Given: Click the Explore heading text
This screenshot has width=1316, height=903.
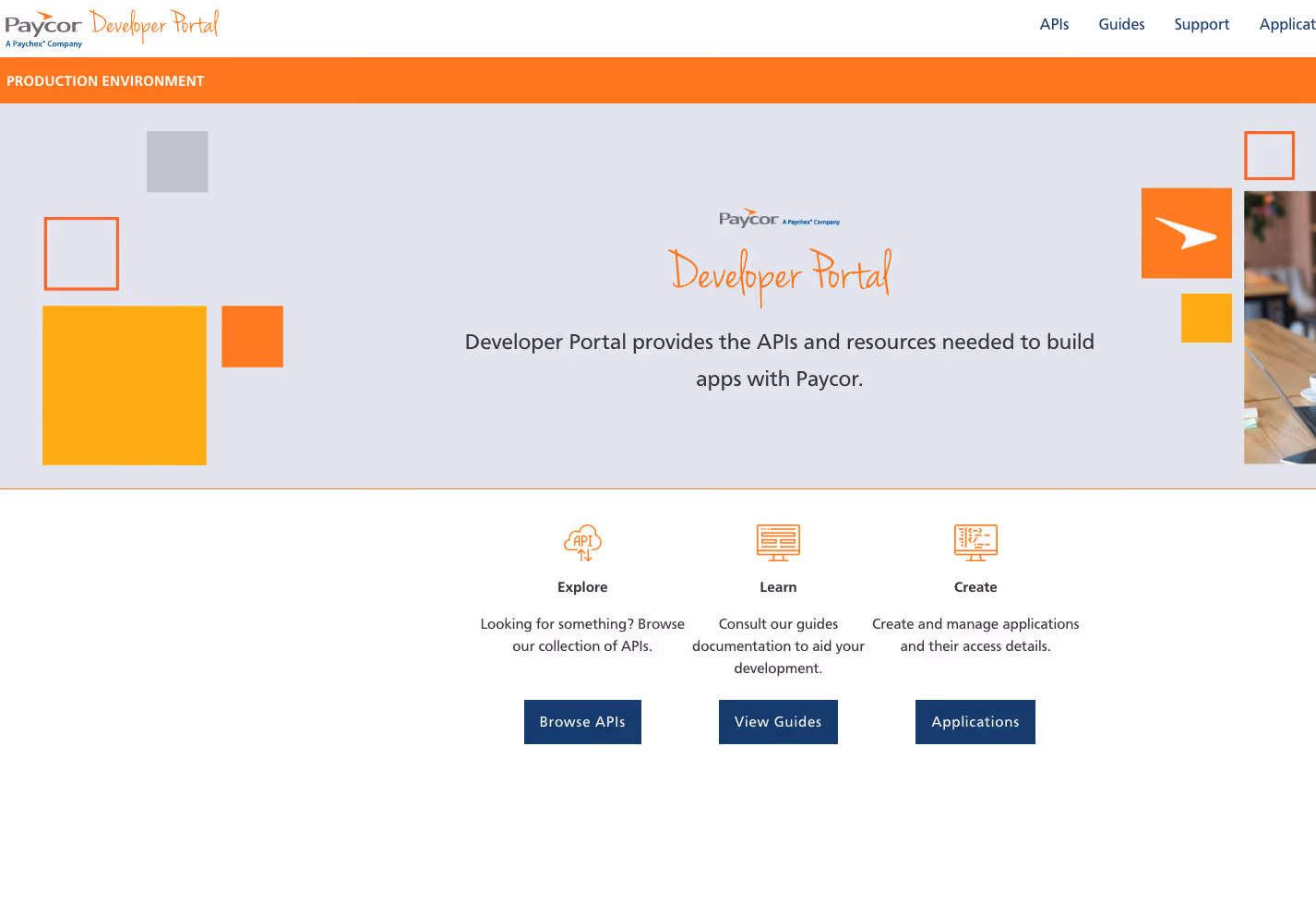Looking at the screenshot, I should pyautogui.click(x=582, y=586).
